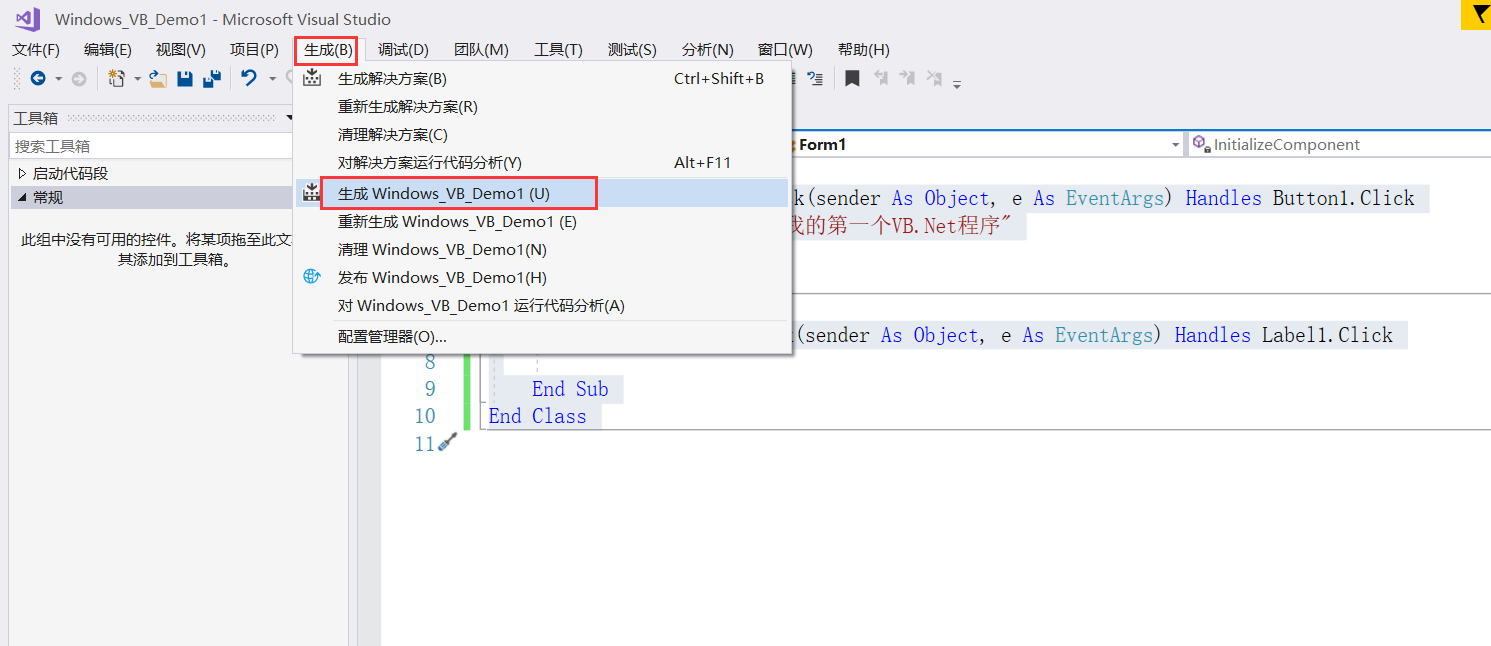1491x646 pixels.
Task: Open the 调试(D) menu
Action: (403, 49)
